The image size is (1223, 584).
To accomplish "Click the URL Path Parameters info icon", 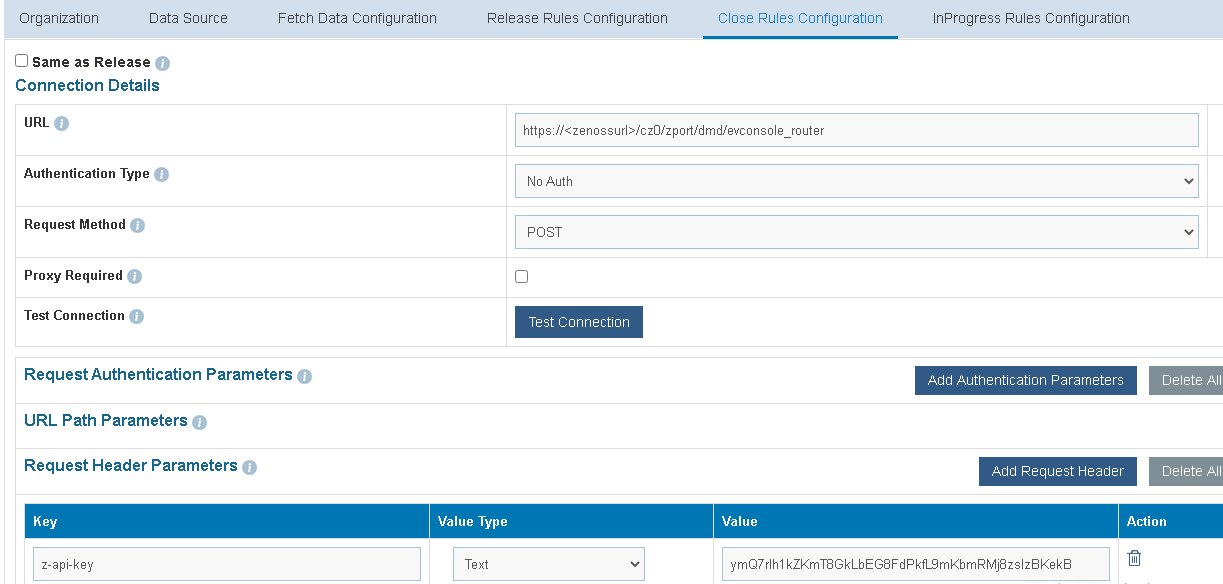I will [x=200, y=422].
